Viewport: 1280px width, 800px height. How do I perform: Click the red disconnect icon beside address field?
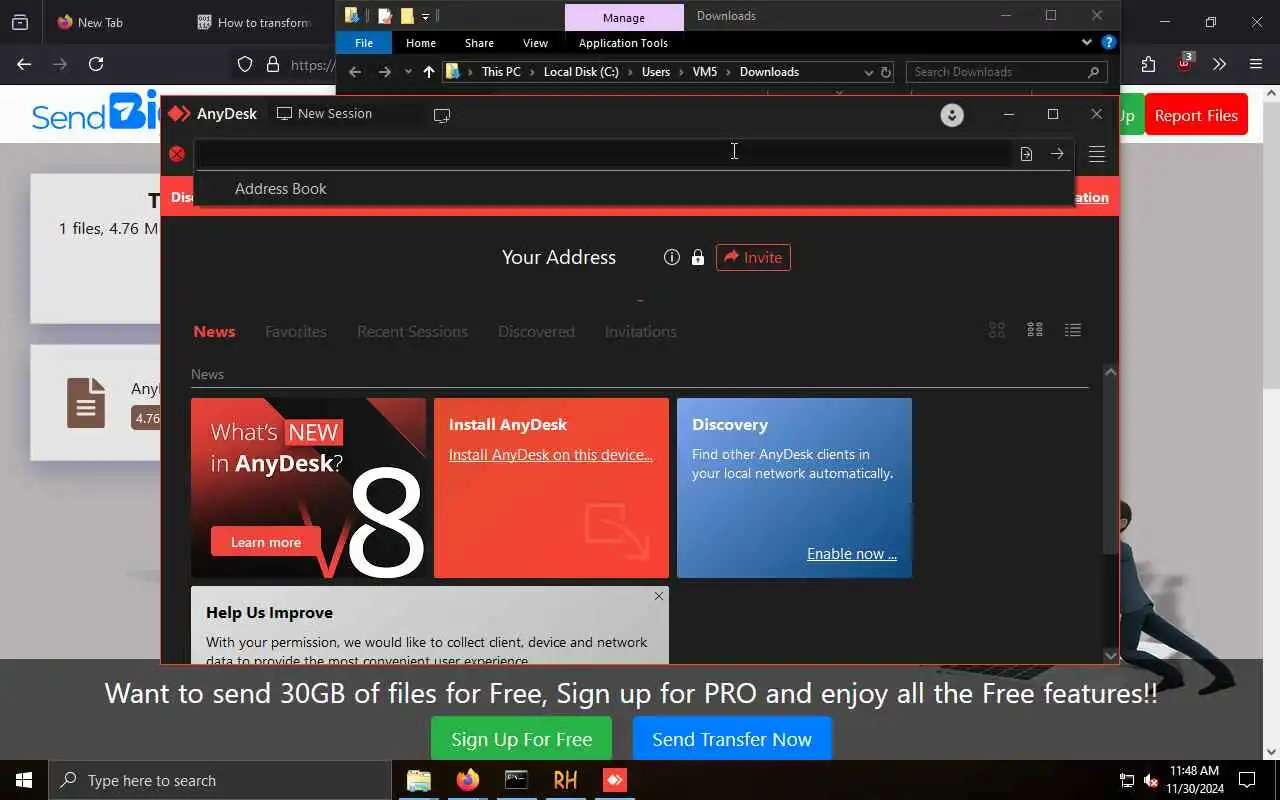(177, 154)
